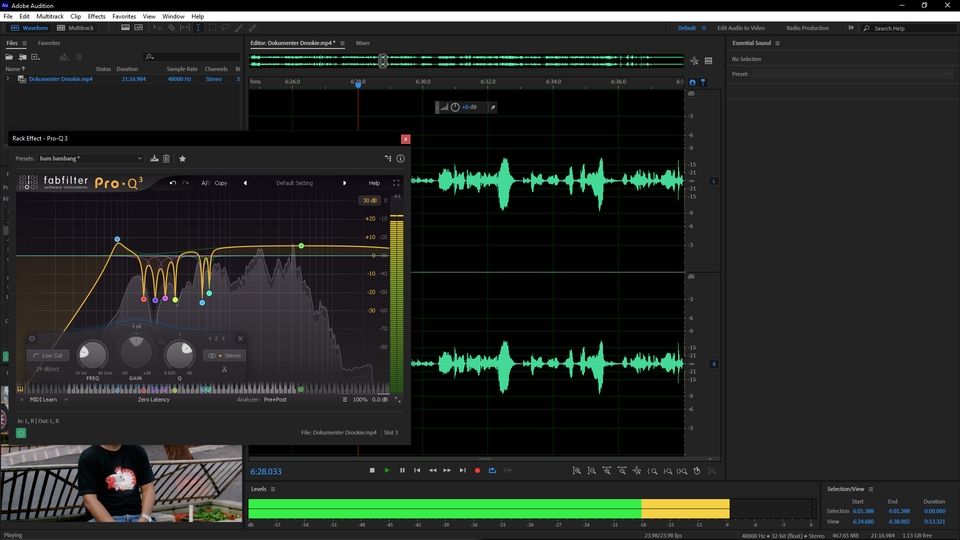Click Zoom to Selection icon
The height and width of the screenshot is (540, 960).
pos(682,471)
